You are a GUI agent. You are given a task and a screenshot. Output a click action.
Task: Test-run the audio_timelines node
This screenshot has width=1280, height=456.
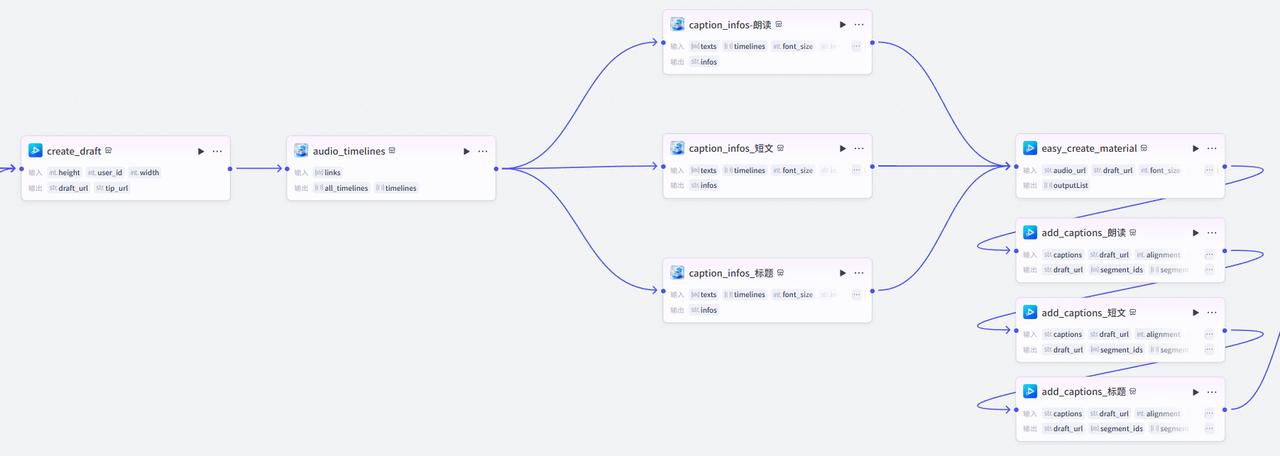[x=466, y=151]
